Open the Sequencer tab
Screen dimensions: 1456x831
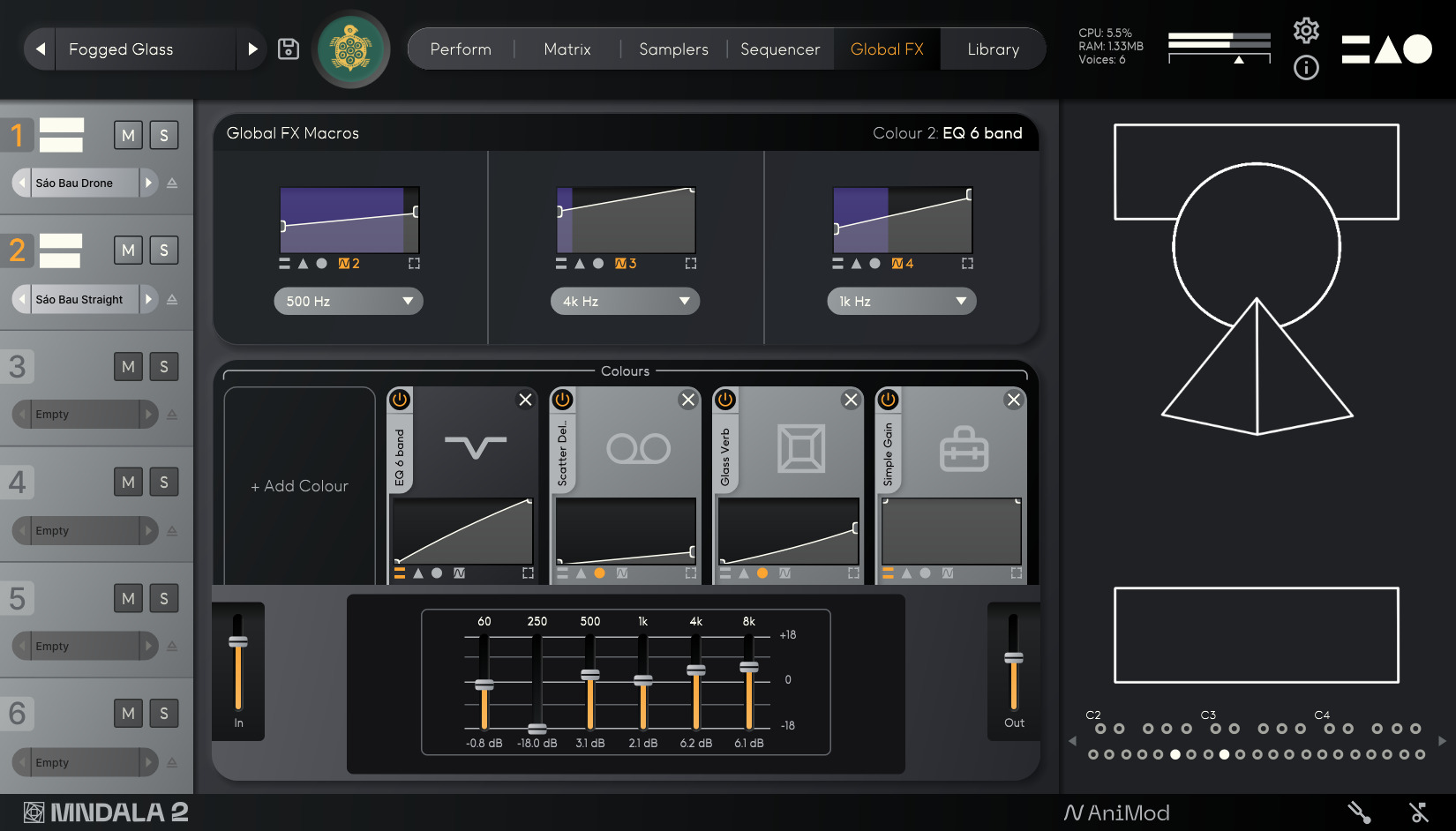coord(780,49)
